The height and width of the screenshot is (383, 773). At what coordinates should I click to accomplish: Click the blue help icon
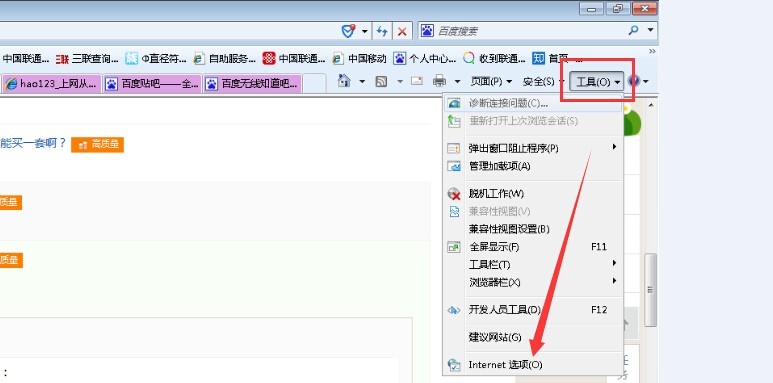click(633, 81)
